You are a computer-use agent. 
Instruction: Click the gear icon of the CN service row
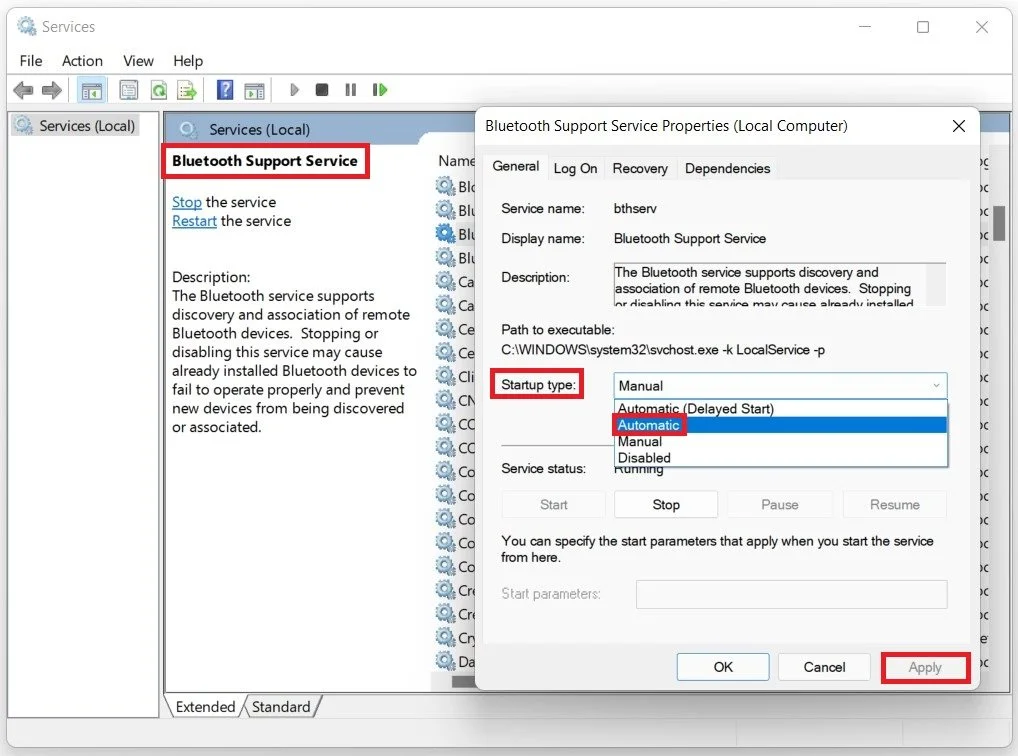[445, 399]
